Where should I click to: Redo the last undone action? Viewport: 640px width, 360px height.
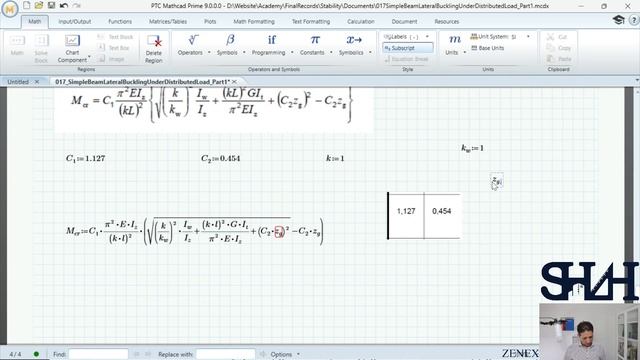[76, 5]
